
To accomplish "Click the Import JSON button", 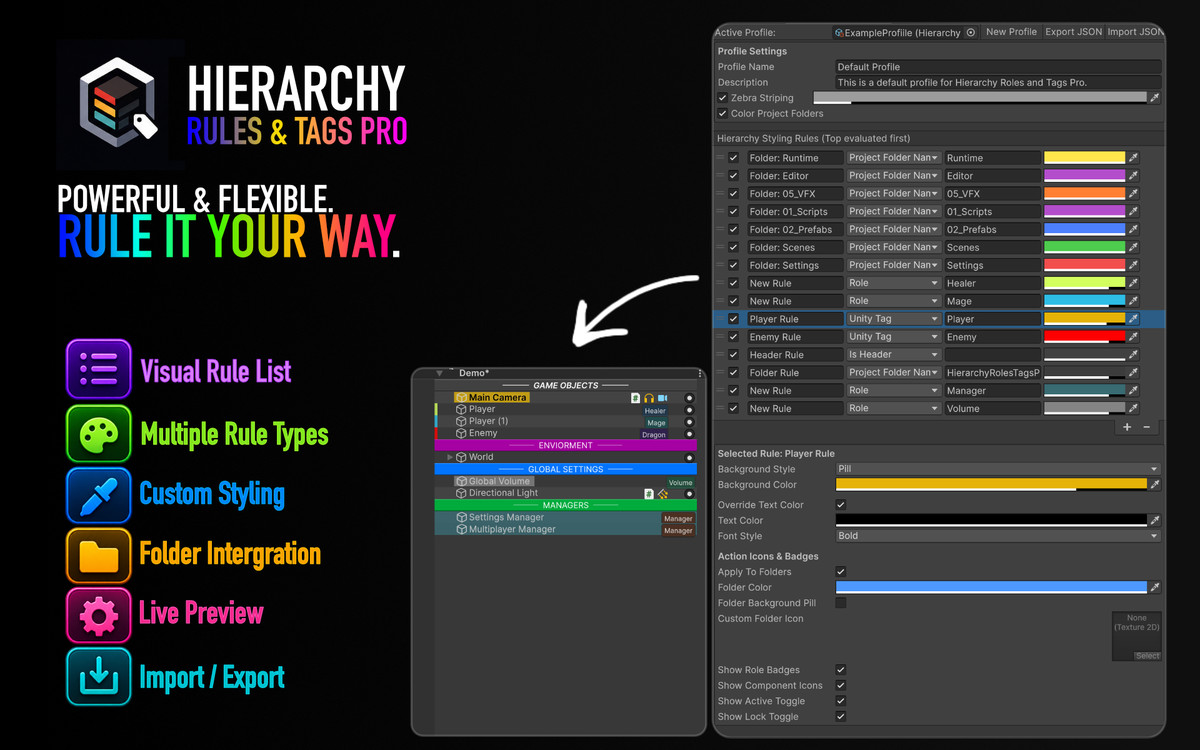I will (1135, 32).
